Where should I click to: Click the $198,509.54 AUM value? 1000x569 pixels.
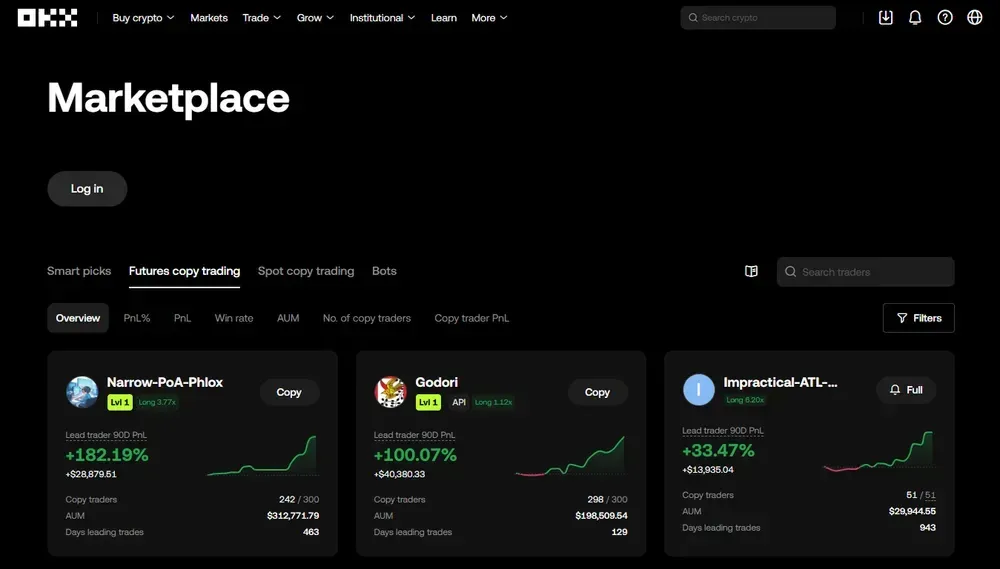click(601, 515)
